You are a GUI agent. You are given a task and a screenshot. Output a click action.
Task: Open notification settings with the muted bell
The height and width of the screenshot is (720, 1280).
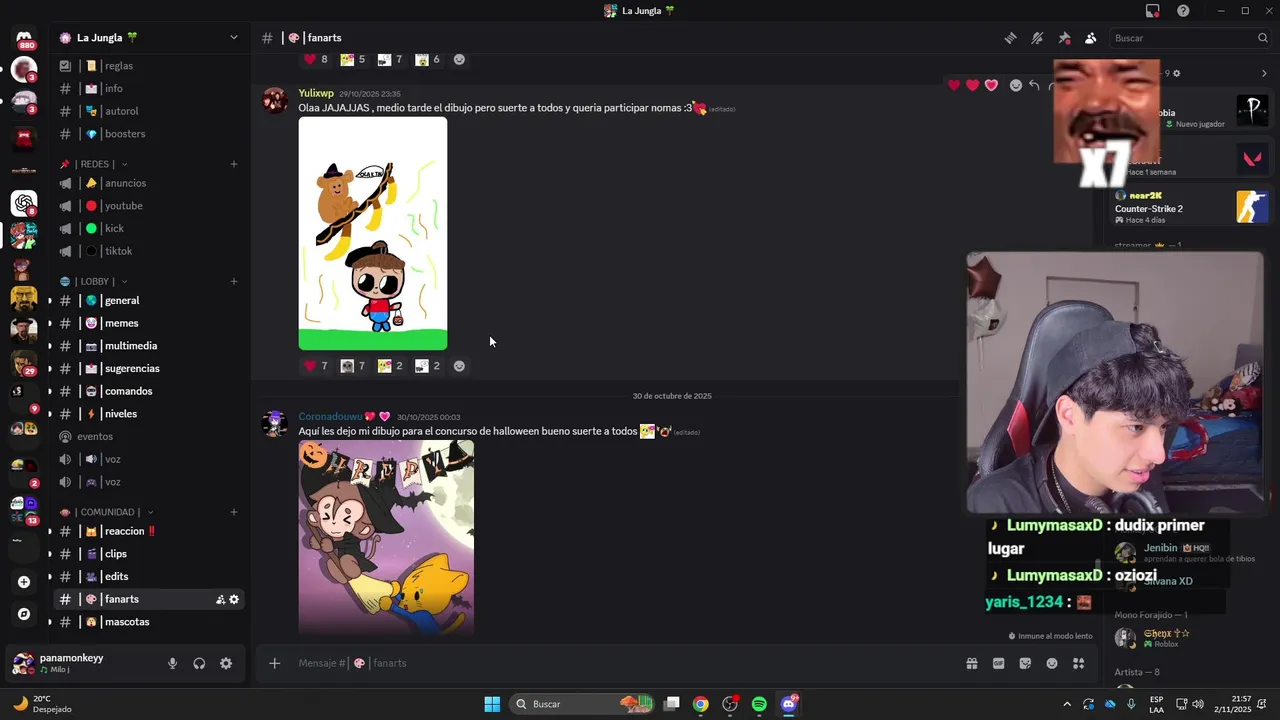(1037, 38)
